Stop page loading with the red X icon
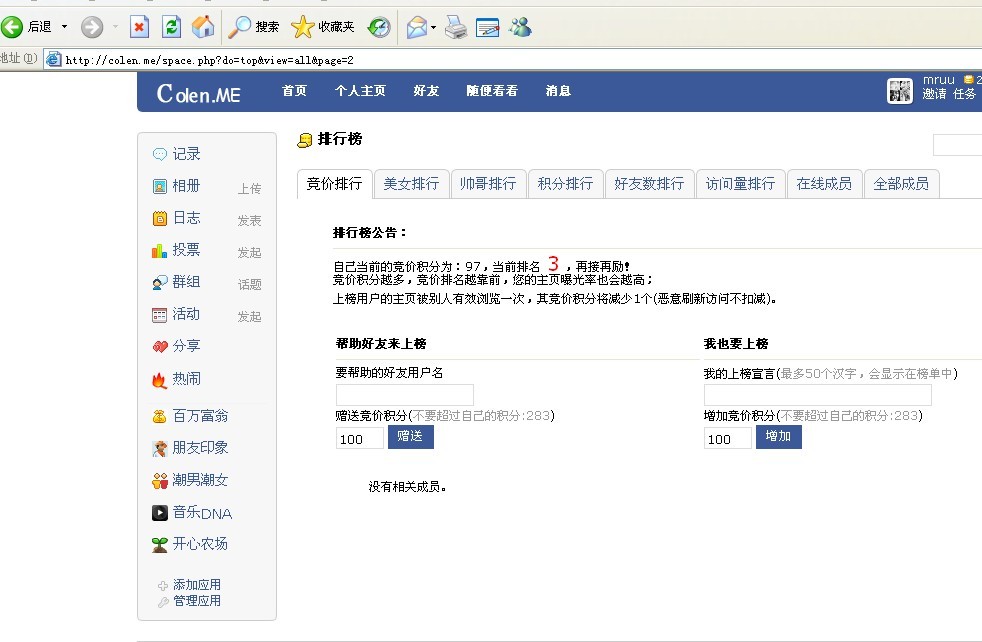The height and width of the screenshot is (642, 982). (139, 27)
